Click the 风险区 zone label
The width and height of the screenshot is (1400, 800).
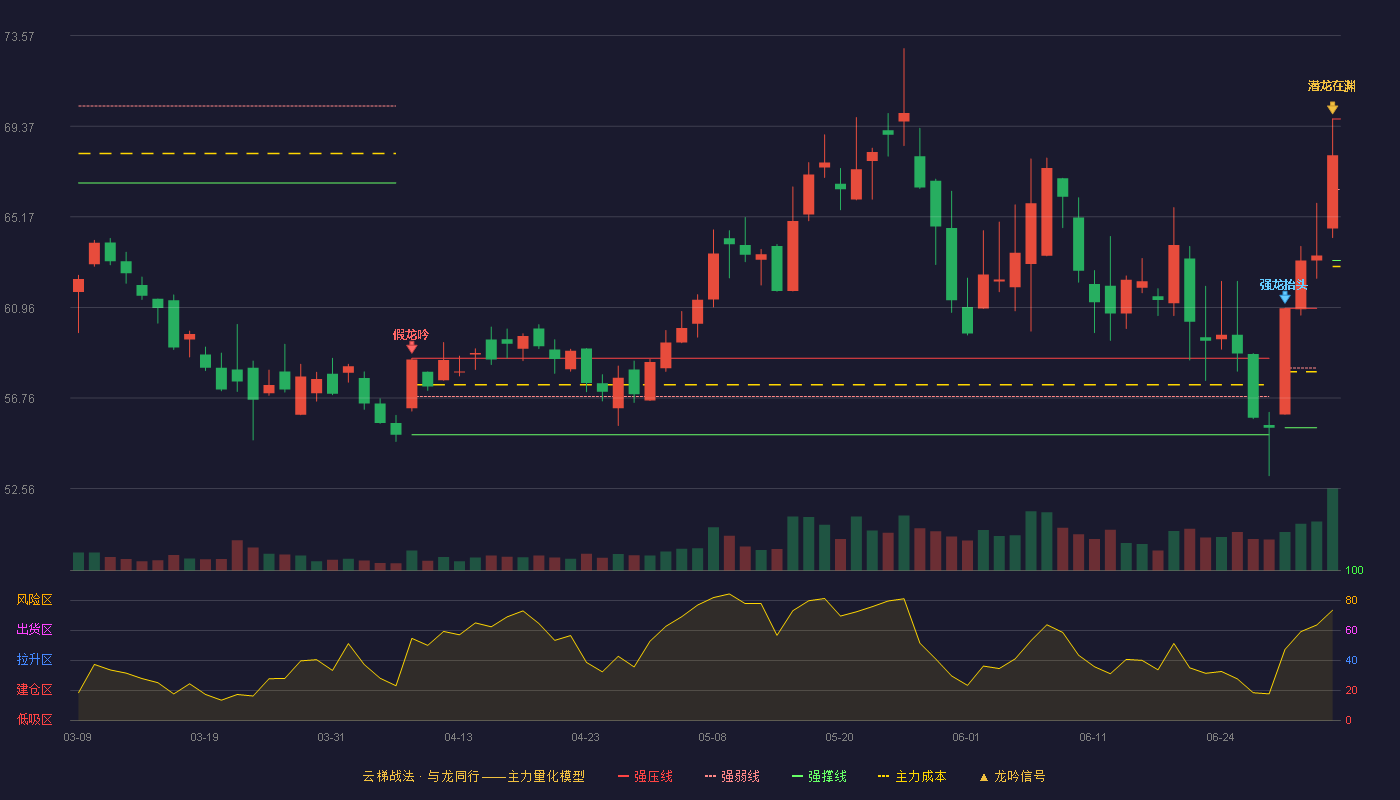(34, 600)
